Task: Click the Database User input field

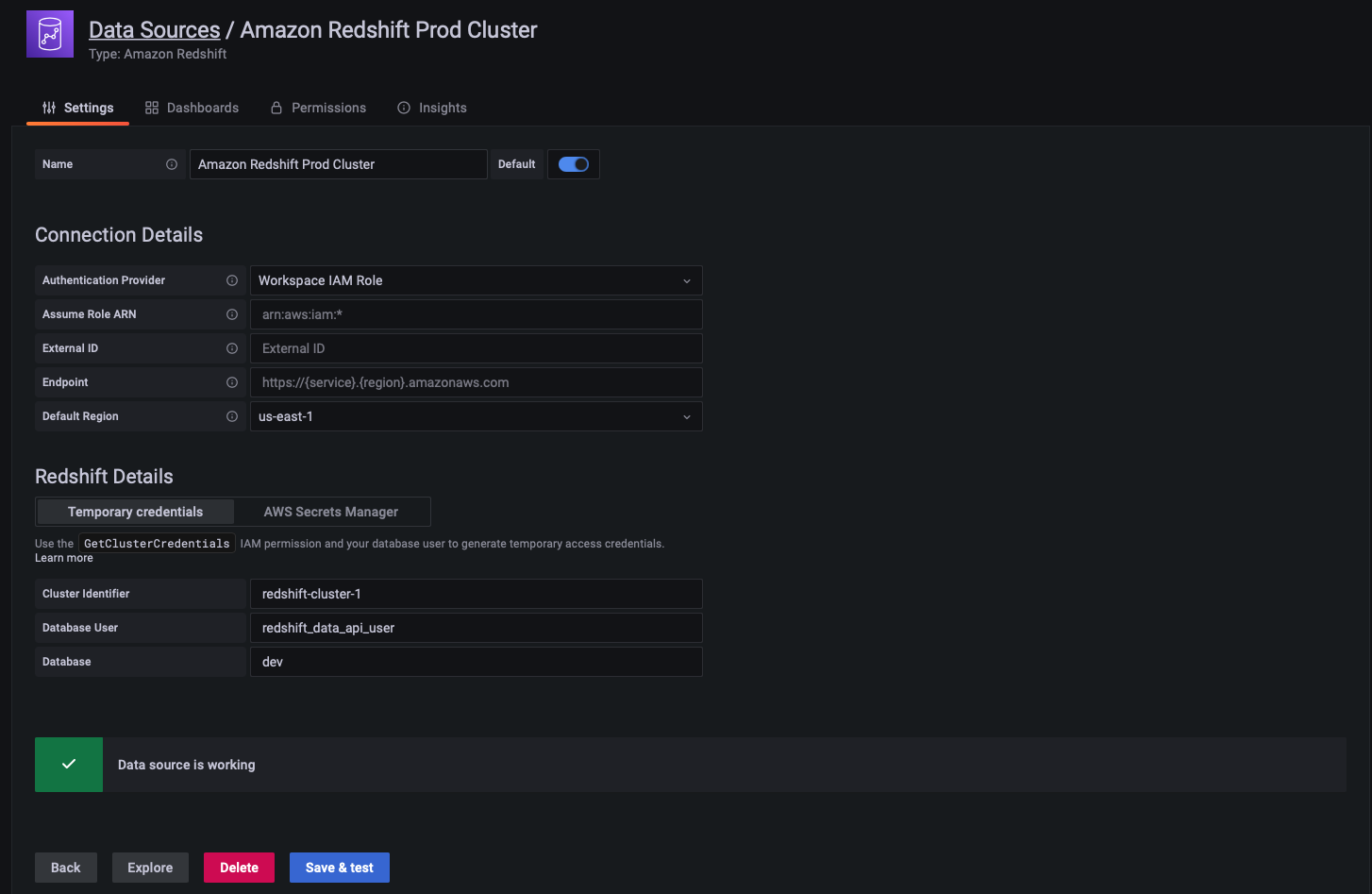Action: click(x=477, y=628)
